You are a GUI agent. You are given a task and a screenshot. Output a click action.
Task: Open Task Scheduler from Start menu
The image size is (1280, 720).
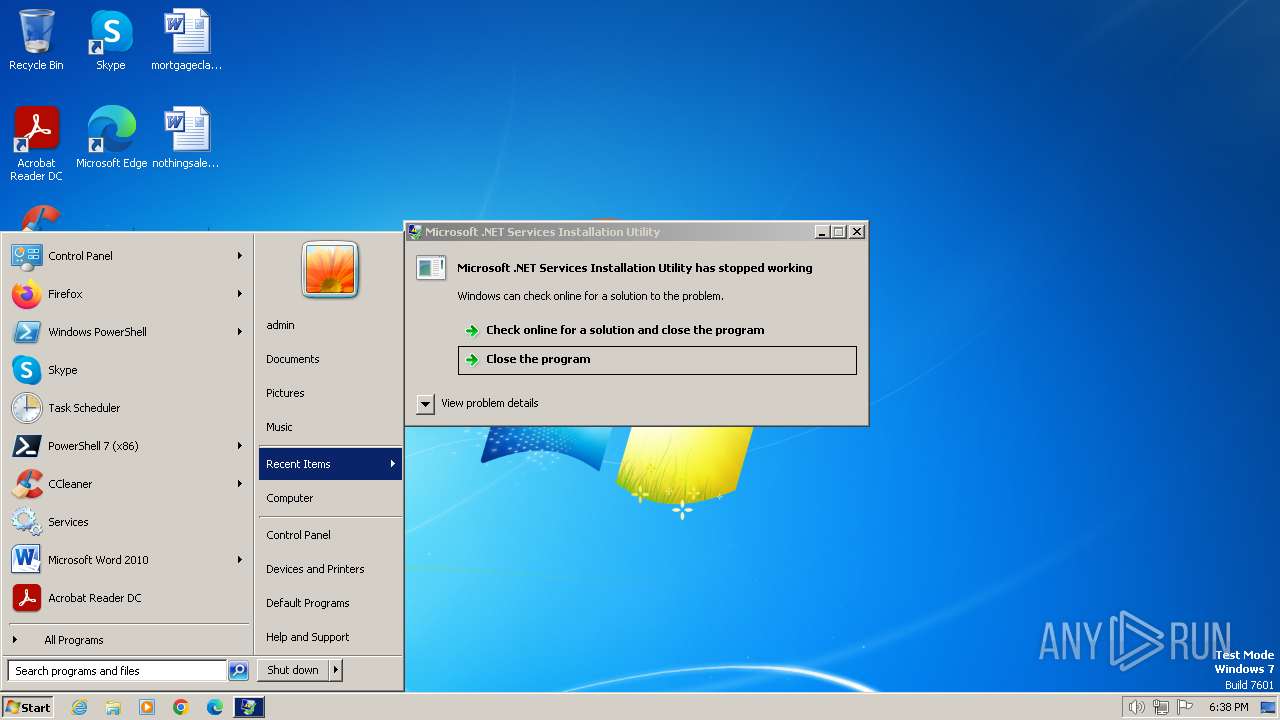tap(127, 408)
